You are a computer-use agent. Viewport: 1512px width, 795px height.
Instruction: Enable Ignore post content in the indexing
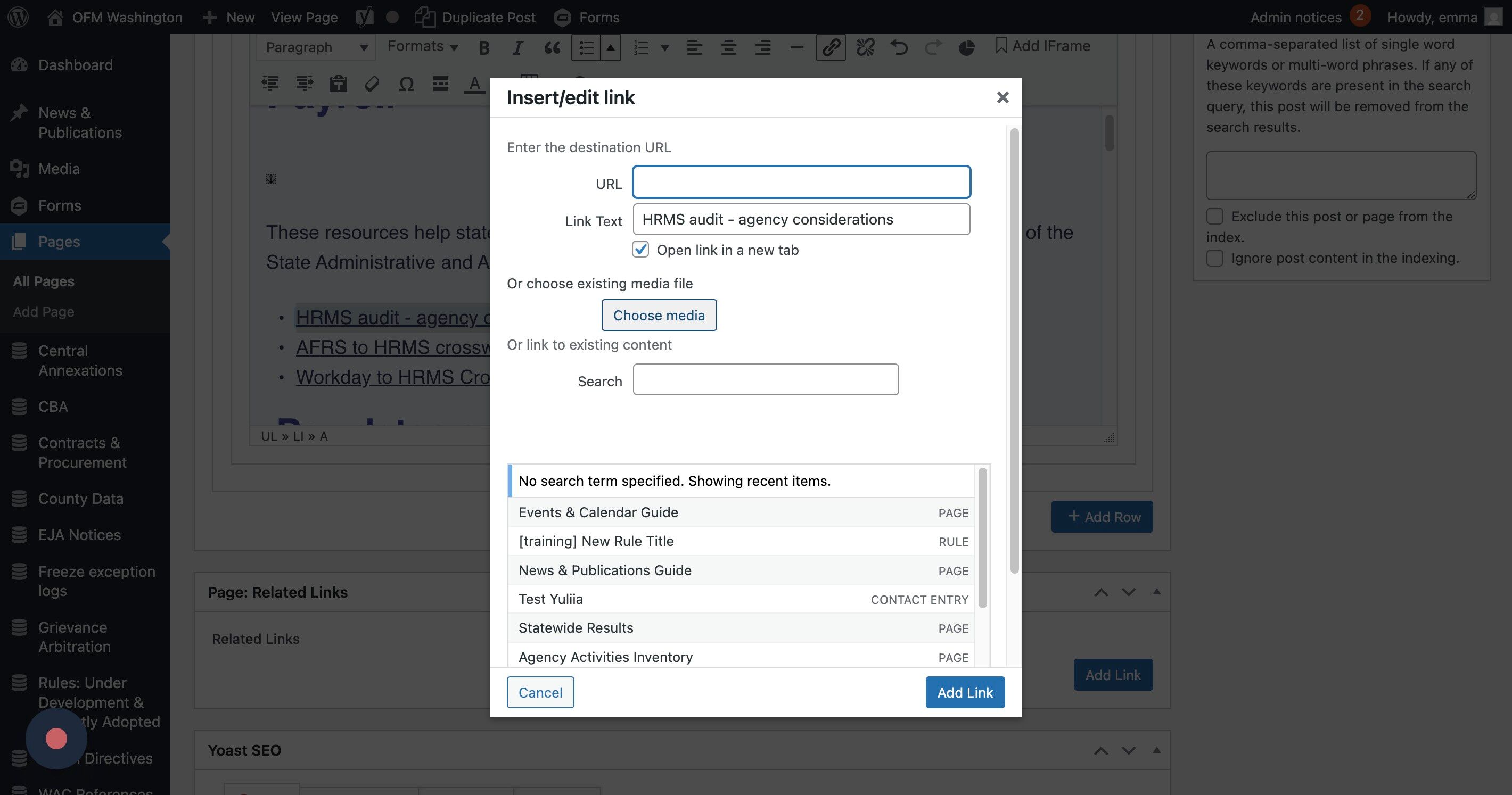pyautogui.click(x=1215, y=258)
